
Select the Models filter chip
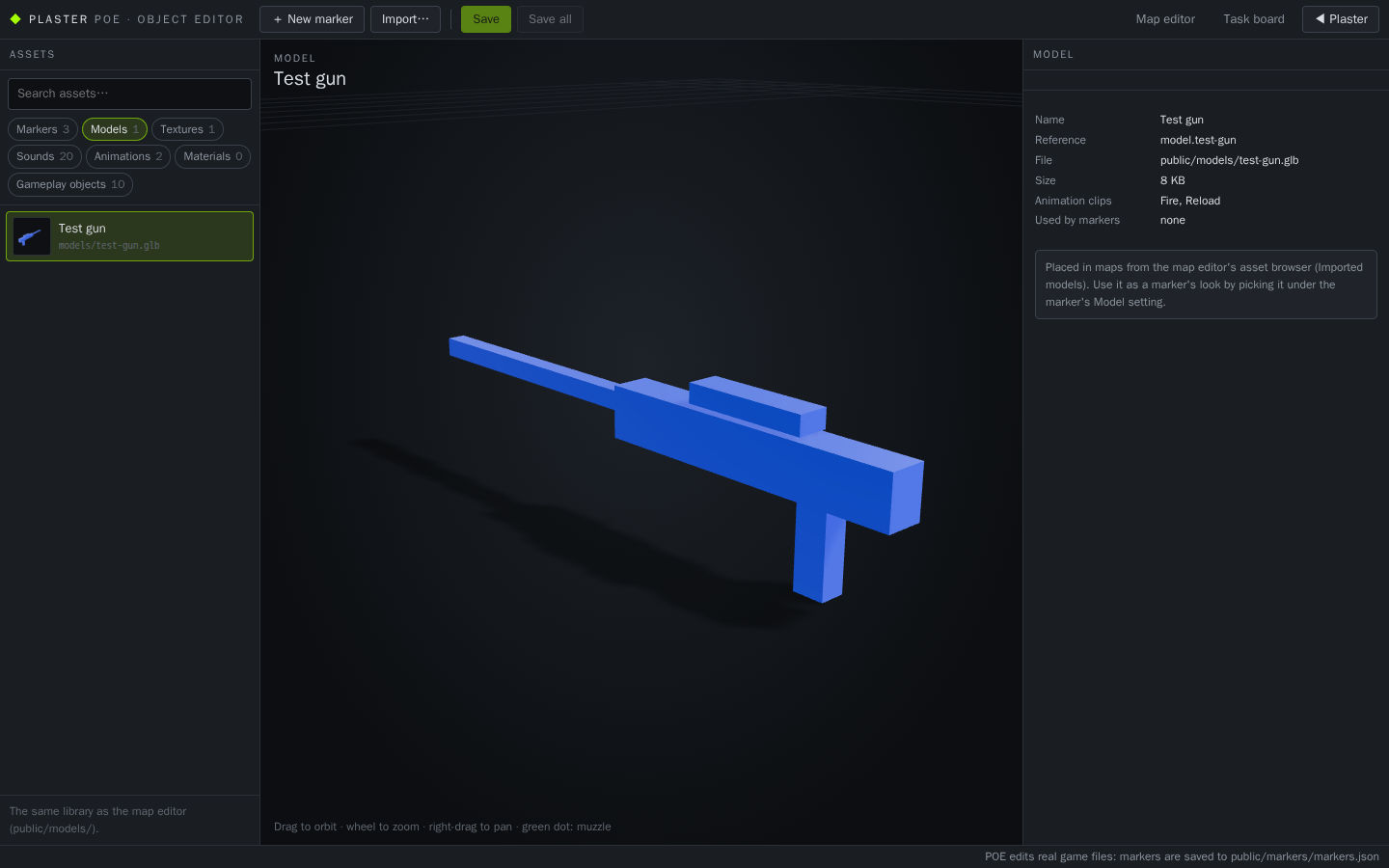click(115, 129)
